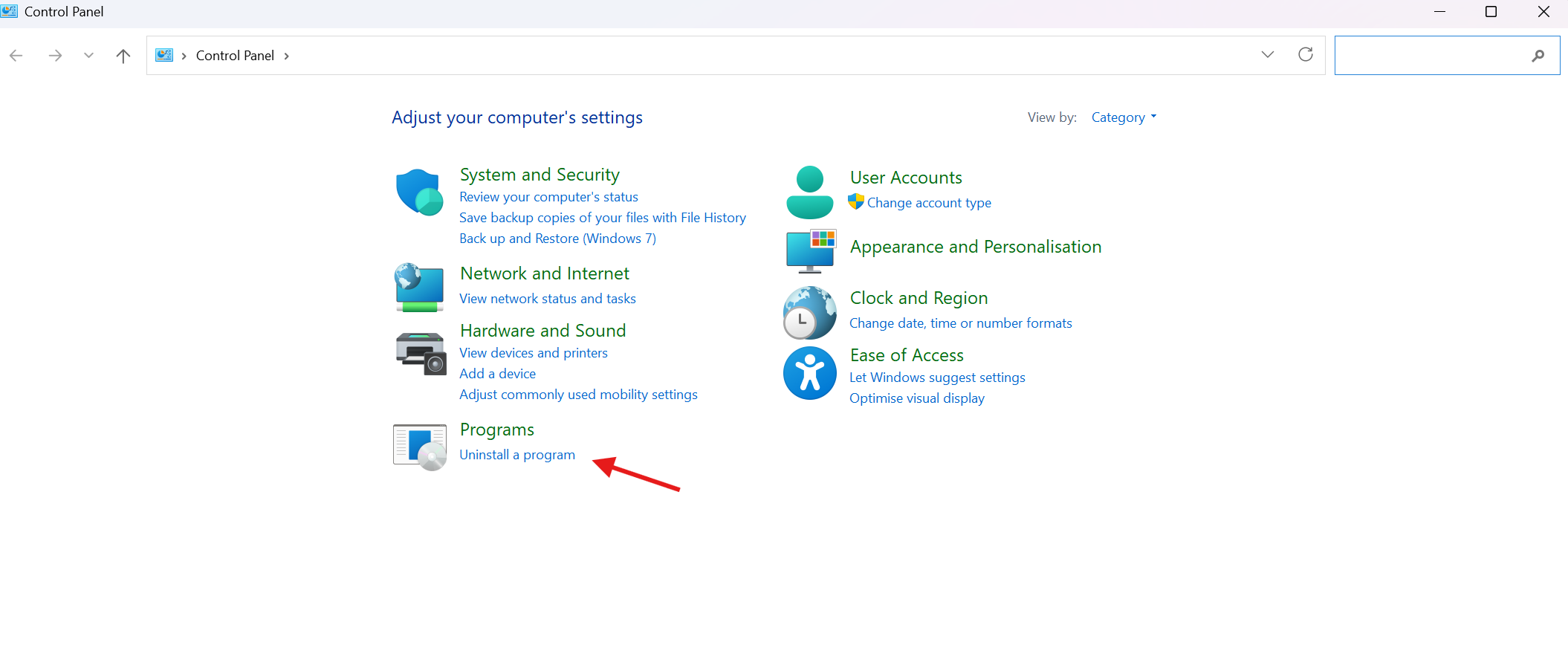
Task: Open the System and Security shield icon
Action: [419, 192]
